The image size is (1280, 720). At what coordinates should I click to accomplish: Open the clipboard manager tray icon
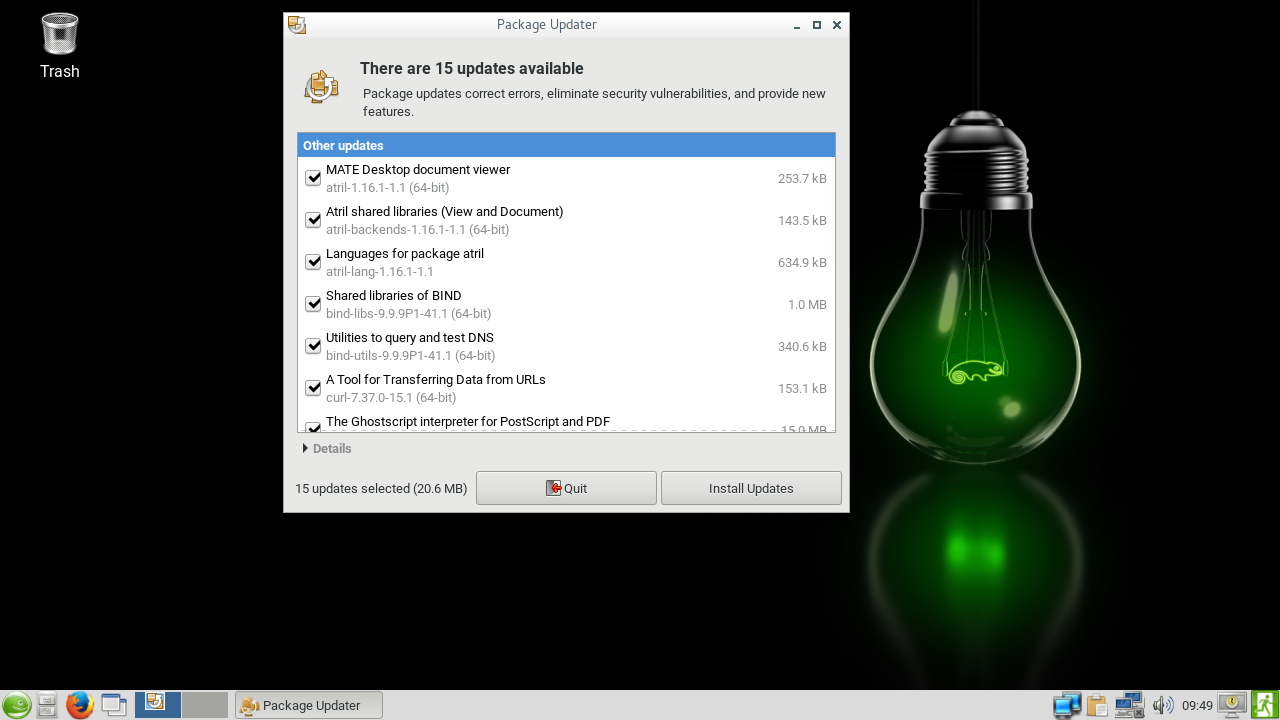tap(1098, 705)
